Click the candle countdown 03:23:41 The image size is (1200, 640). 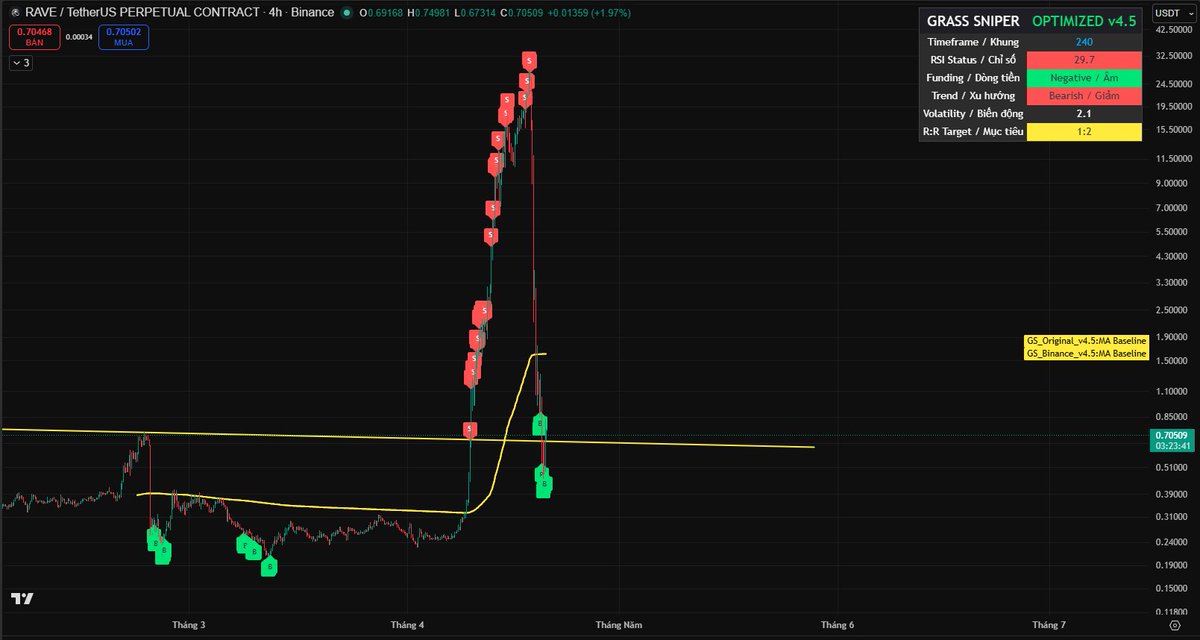pyautogui.click(x=1171, y=448)
